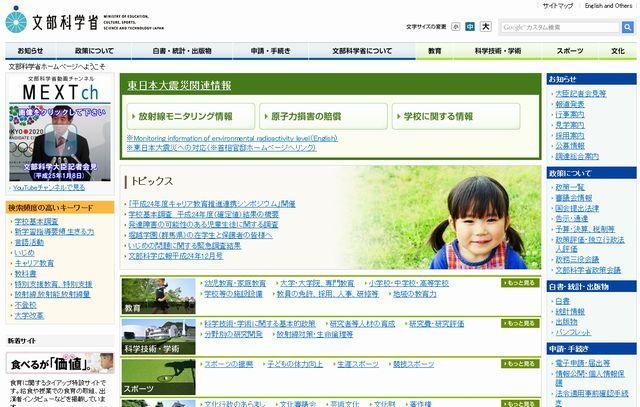This screenshot has height=407, width=640.
Task: Open the 政策一覧 sidebar link
Action: [x=570, y=187]
